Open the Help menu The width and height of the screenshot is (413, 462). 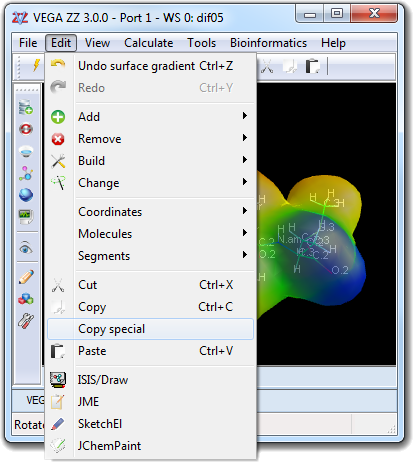pos(333,43)
